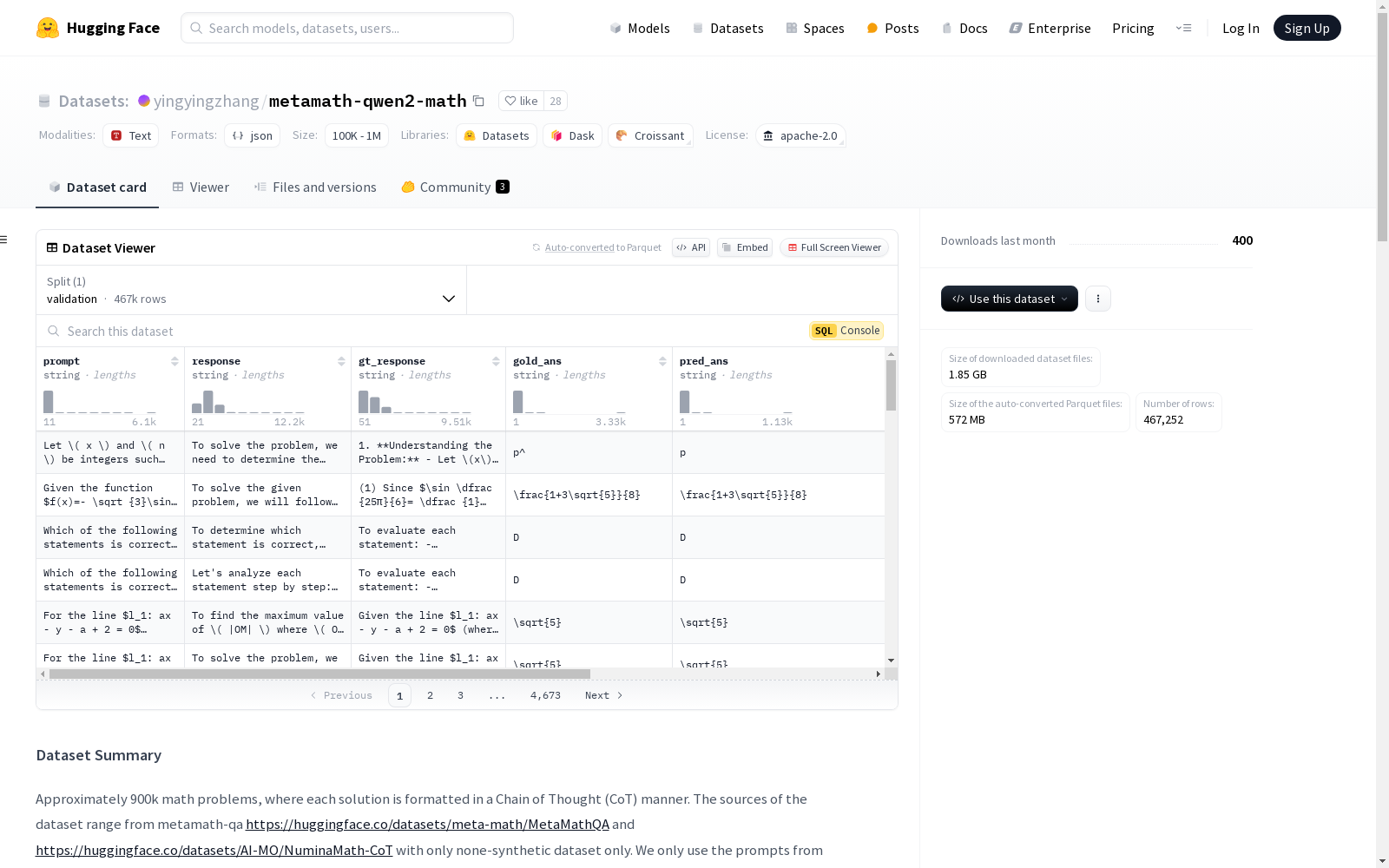This screenshot has width=1389, height=868.
Task: Click the table vertical scrollbar thumb
Action: click(x=891, y=385)
